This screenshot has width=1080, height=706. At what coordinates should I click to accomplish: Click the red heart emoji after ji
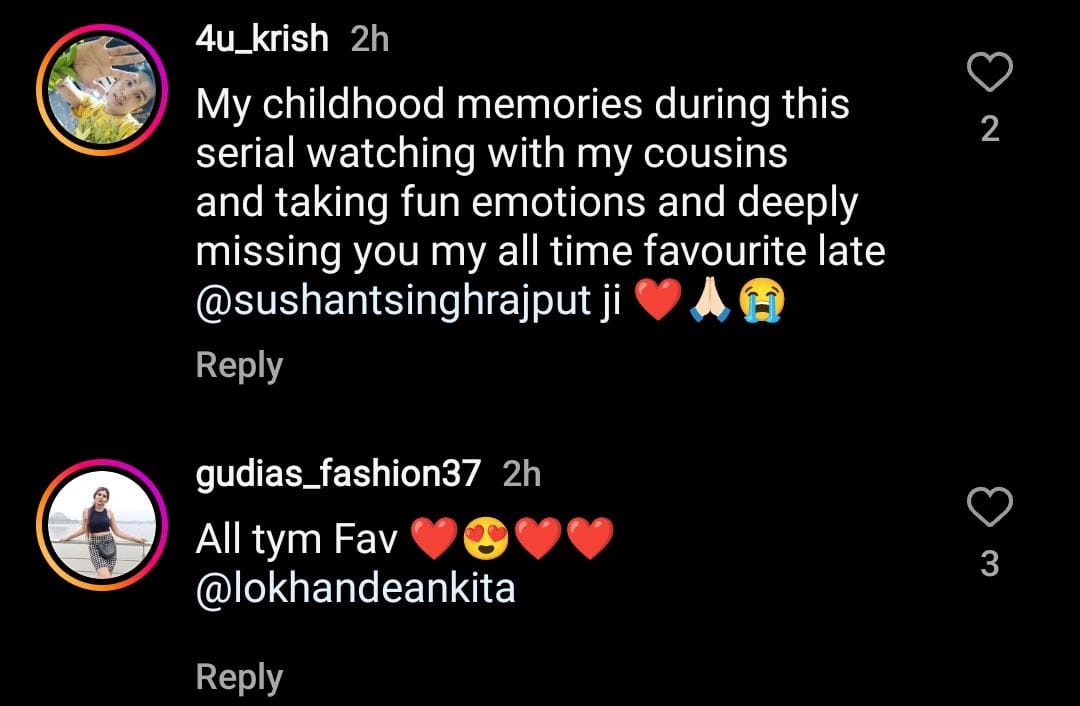658,300
